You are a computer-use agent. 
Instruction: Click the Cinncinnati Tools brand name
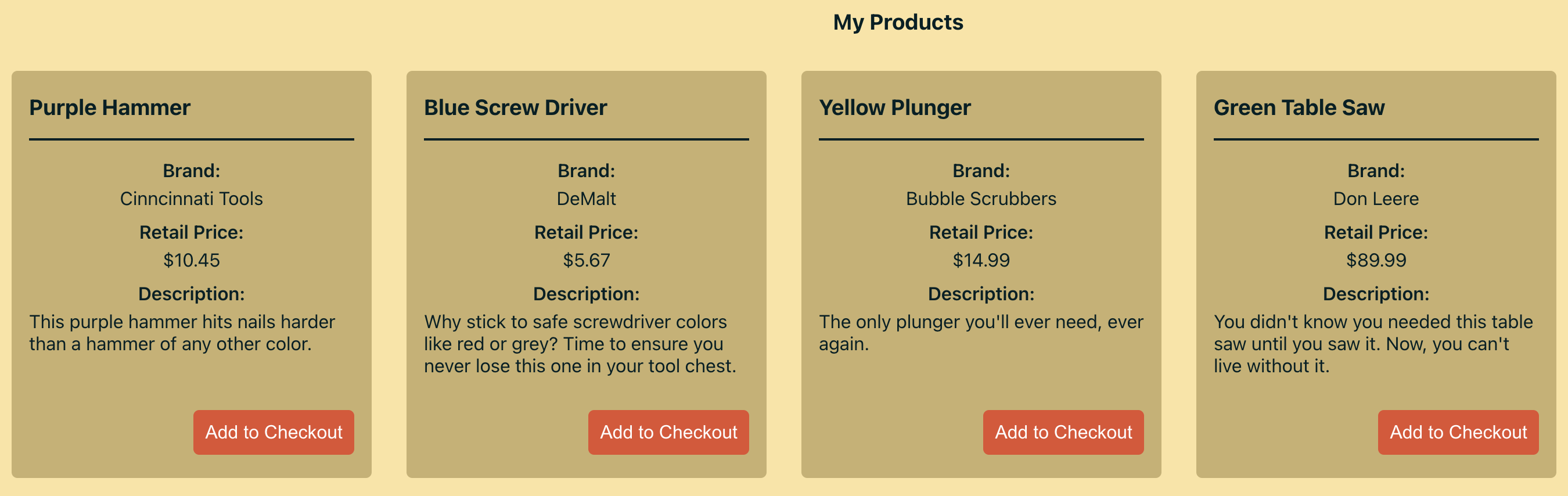[191, 198]
